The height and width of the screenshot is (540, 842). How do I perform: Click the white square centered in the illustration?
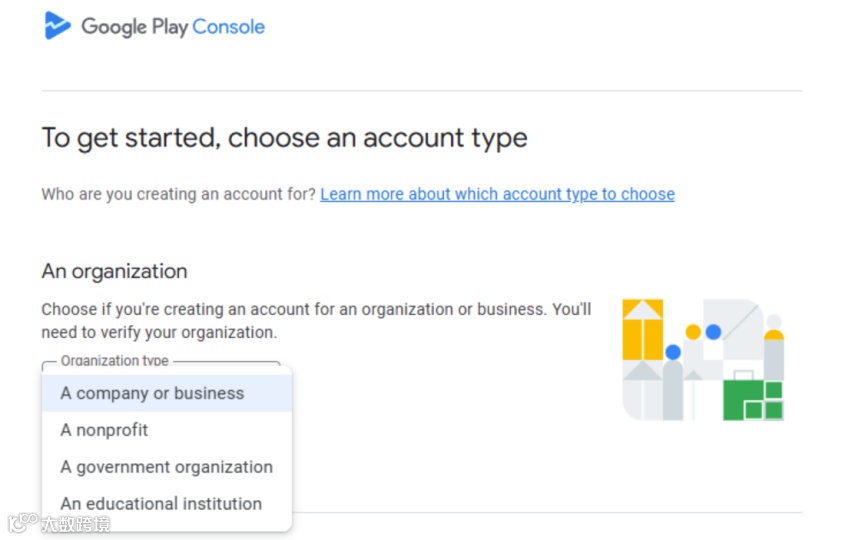point(711,349)
